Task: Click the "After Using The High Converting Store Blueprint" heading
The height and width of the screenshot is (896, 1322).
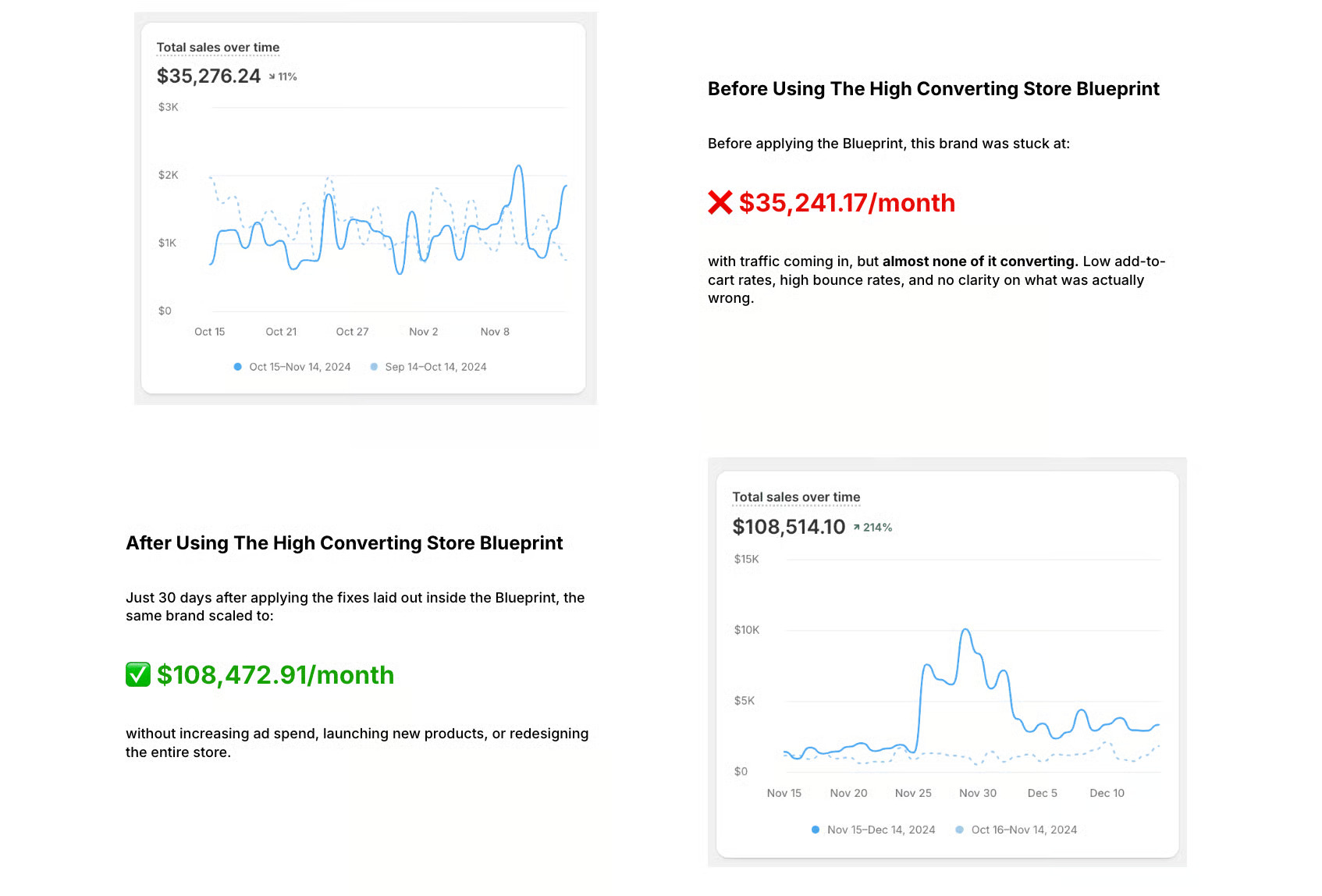Action: (x=344, y=543)
